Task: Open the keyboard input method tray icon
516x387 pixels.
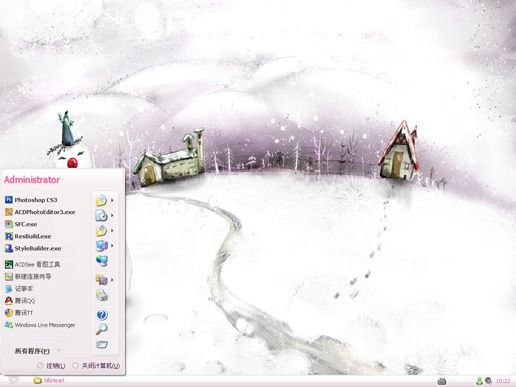Action: tap(441, 381)
